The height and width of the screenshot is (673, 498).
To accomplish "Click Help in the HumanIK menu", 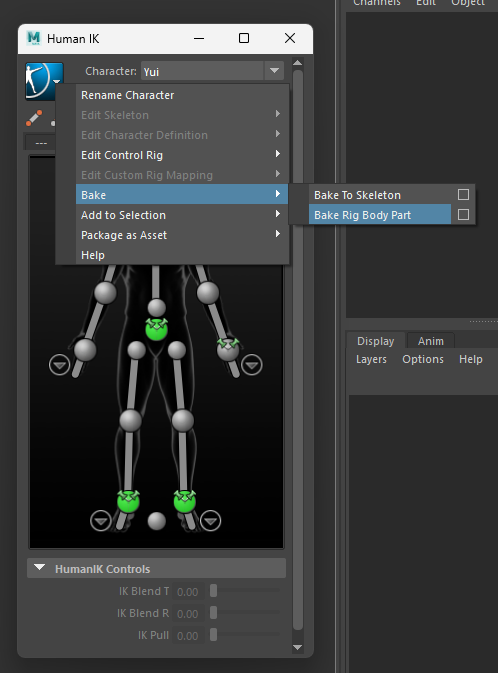I will click(182, 255).
